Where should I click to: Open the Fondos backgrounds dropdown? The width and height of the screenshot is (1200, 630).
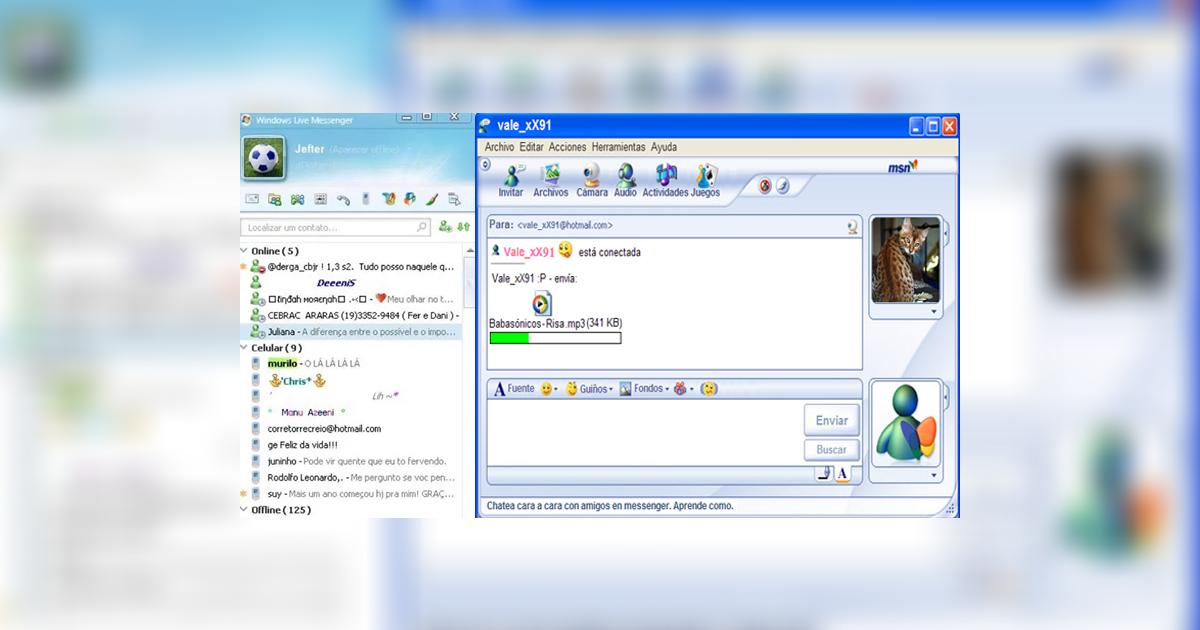click(642, 389)
